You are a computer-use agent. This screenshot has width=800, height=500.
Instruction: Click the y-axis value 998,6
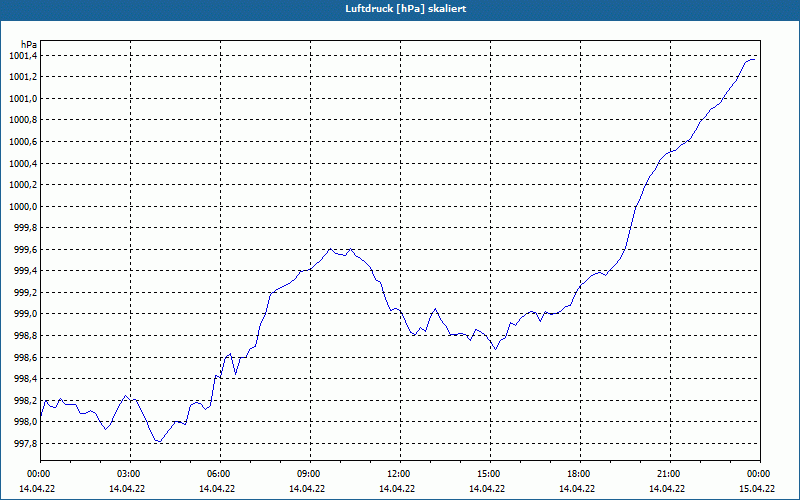coord(25,358)
